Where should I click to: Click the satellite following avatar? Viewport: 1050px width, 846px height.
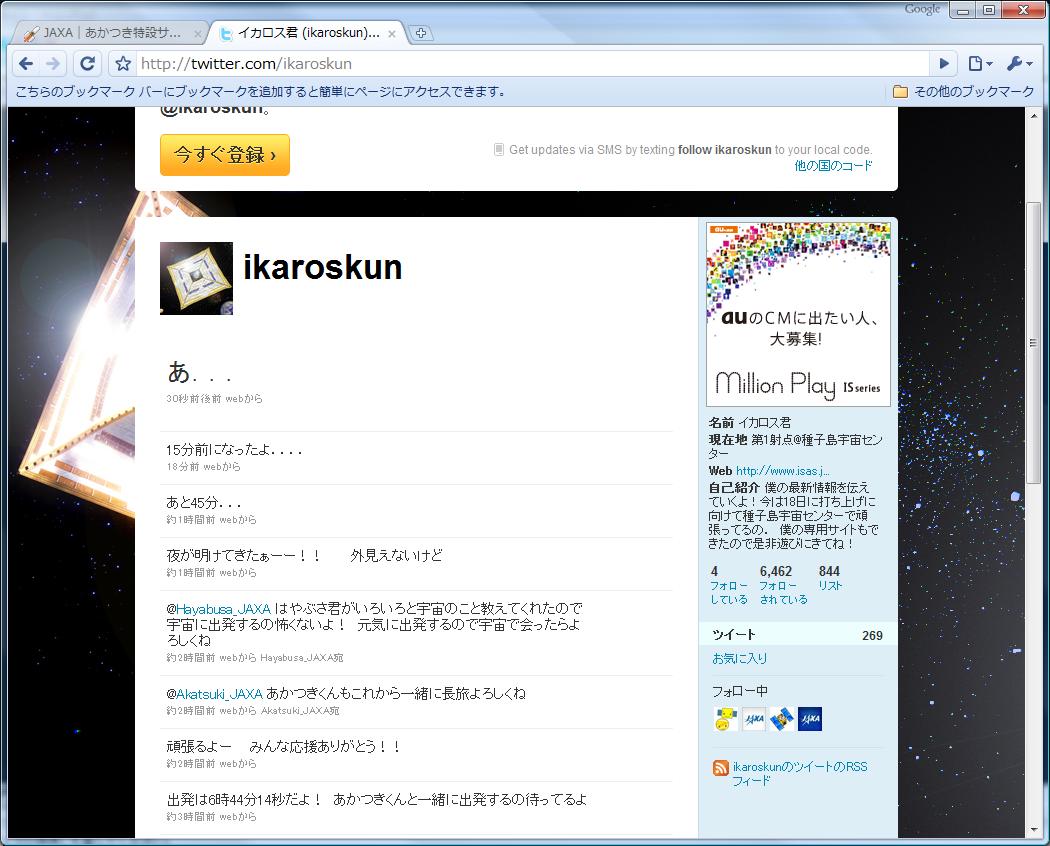[781, 719]
